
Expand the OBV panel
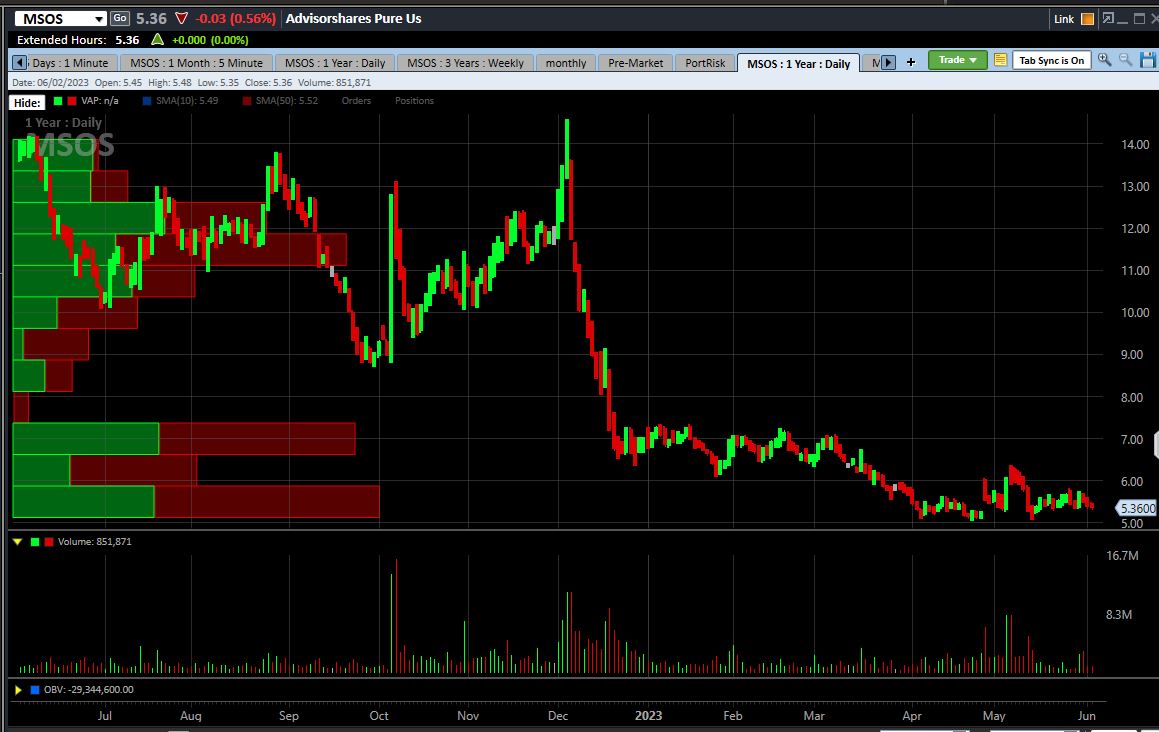tap(18, 690)
